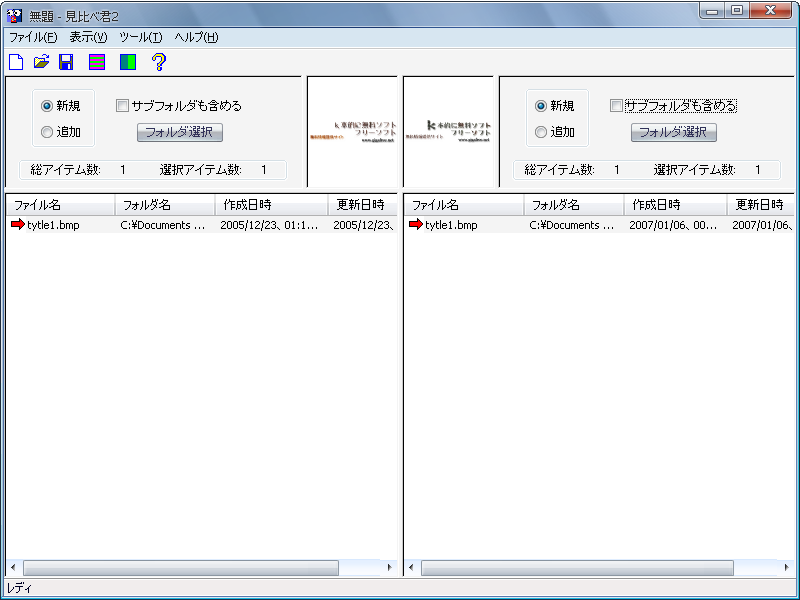Click left フォルダ選択 button
This screenshot has height=600, width=800.
(x=180, y=133)
